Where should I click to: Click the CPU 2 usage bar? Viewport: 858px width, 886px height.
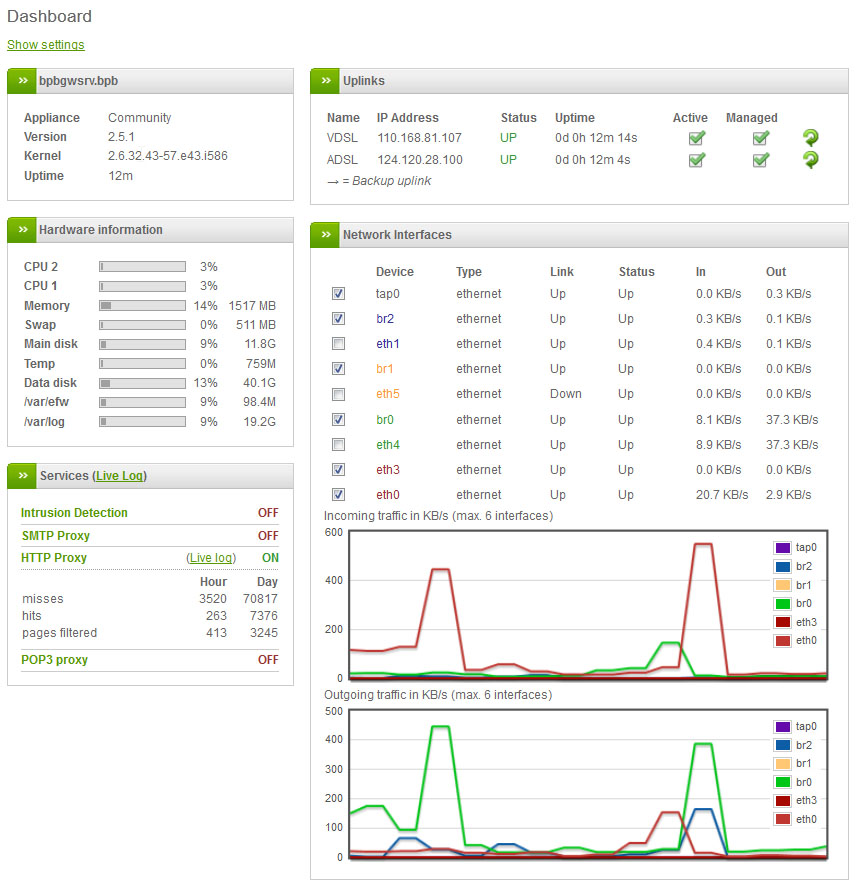click(142, 267)
